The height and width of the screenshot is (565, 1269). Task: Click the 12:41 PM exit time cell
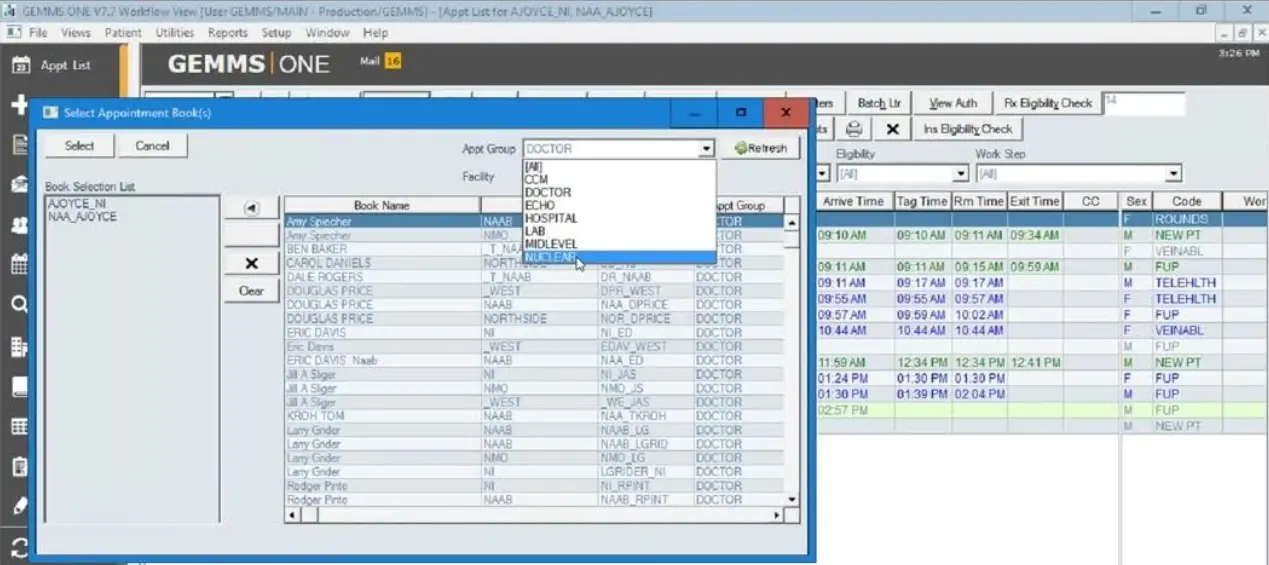(1034, 362)
